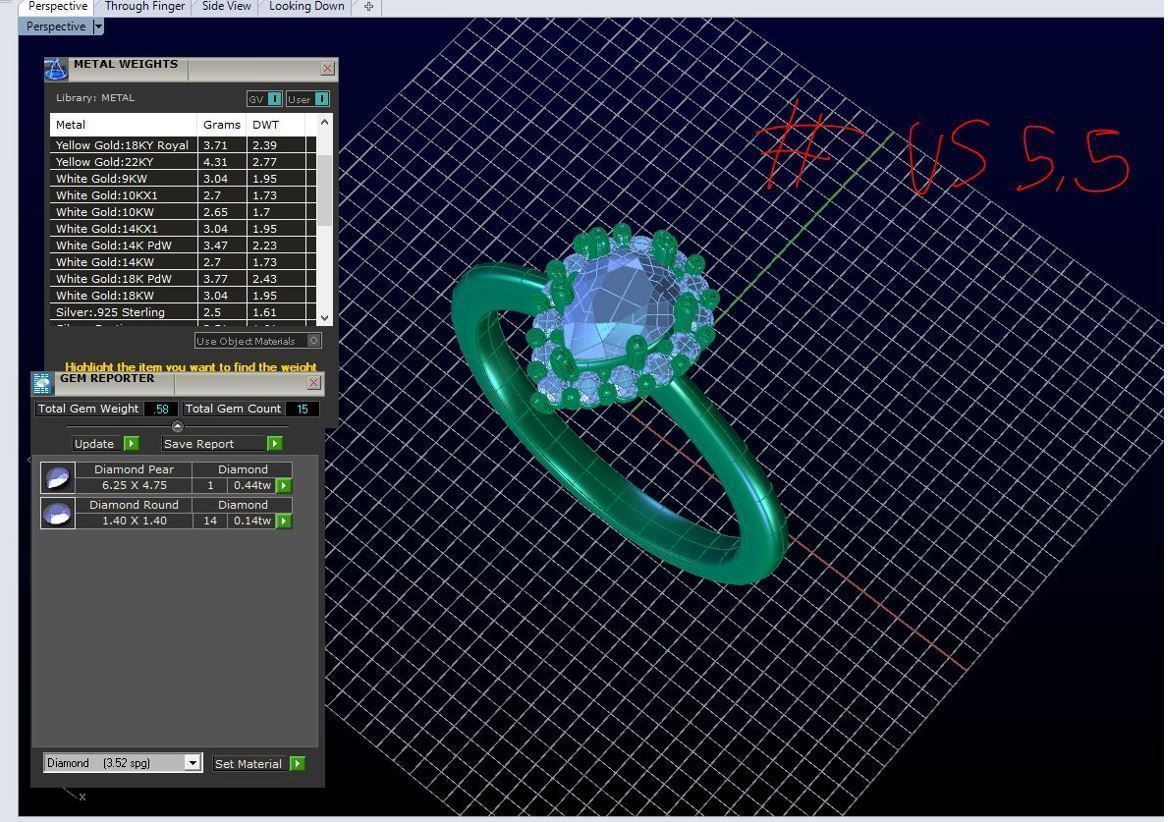Select the White Gold:14KW row
Viewport: 1168px width, 822px height.
point(183,262)
